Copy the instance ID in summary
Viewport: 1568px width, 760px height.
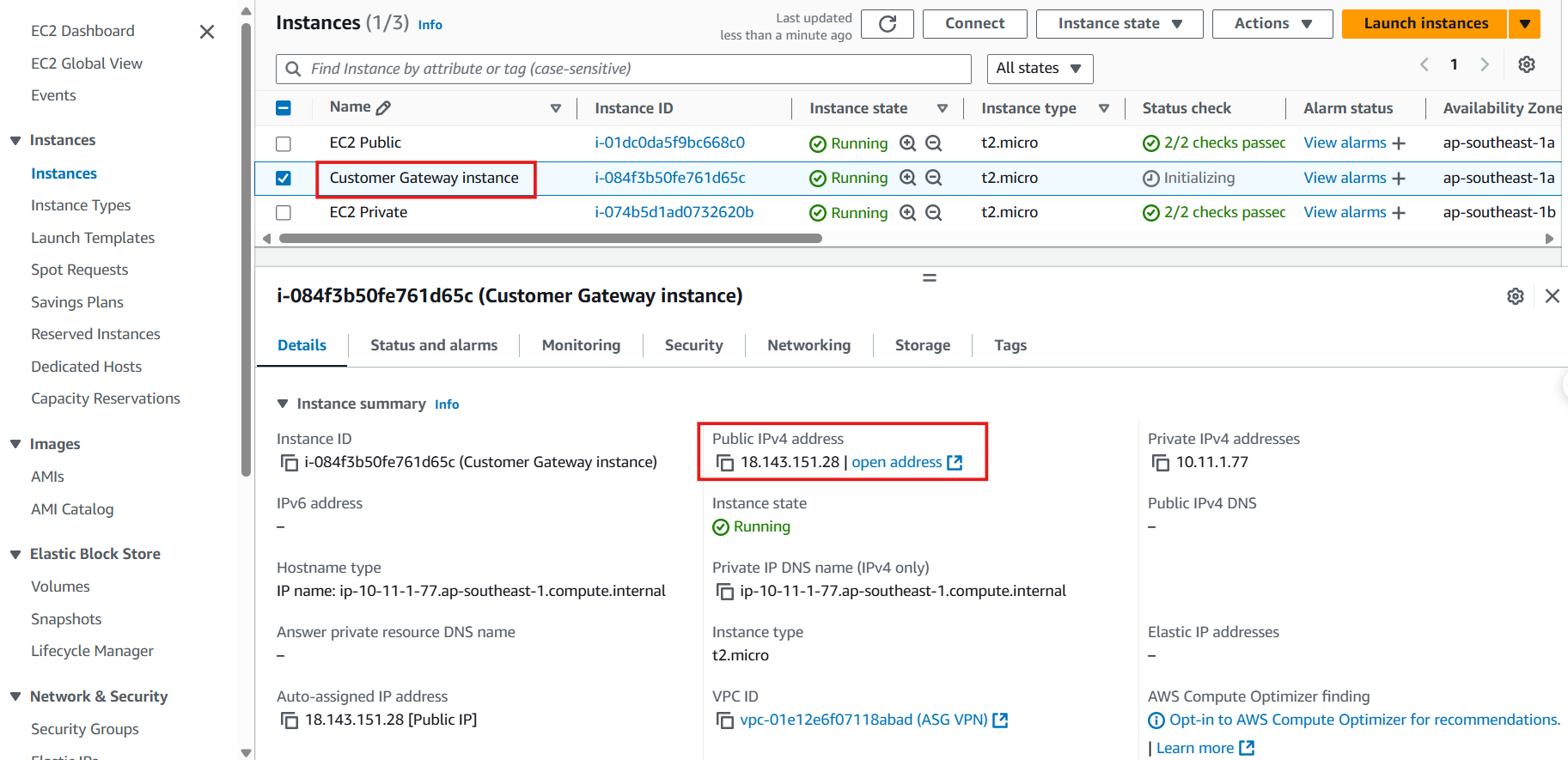pyautogui.click(x=290, y=463)
